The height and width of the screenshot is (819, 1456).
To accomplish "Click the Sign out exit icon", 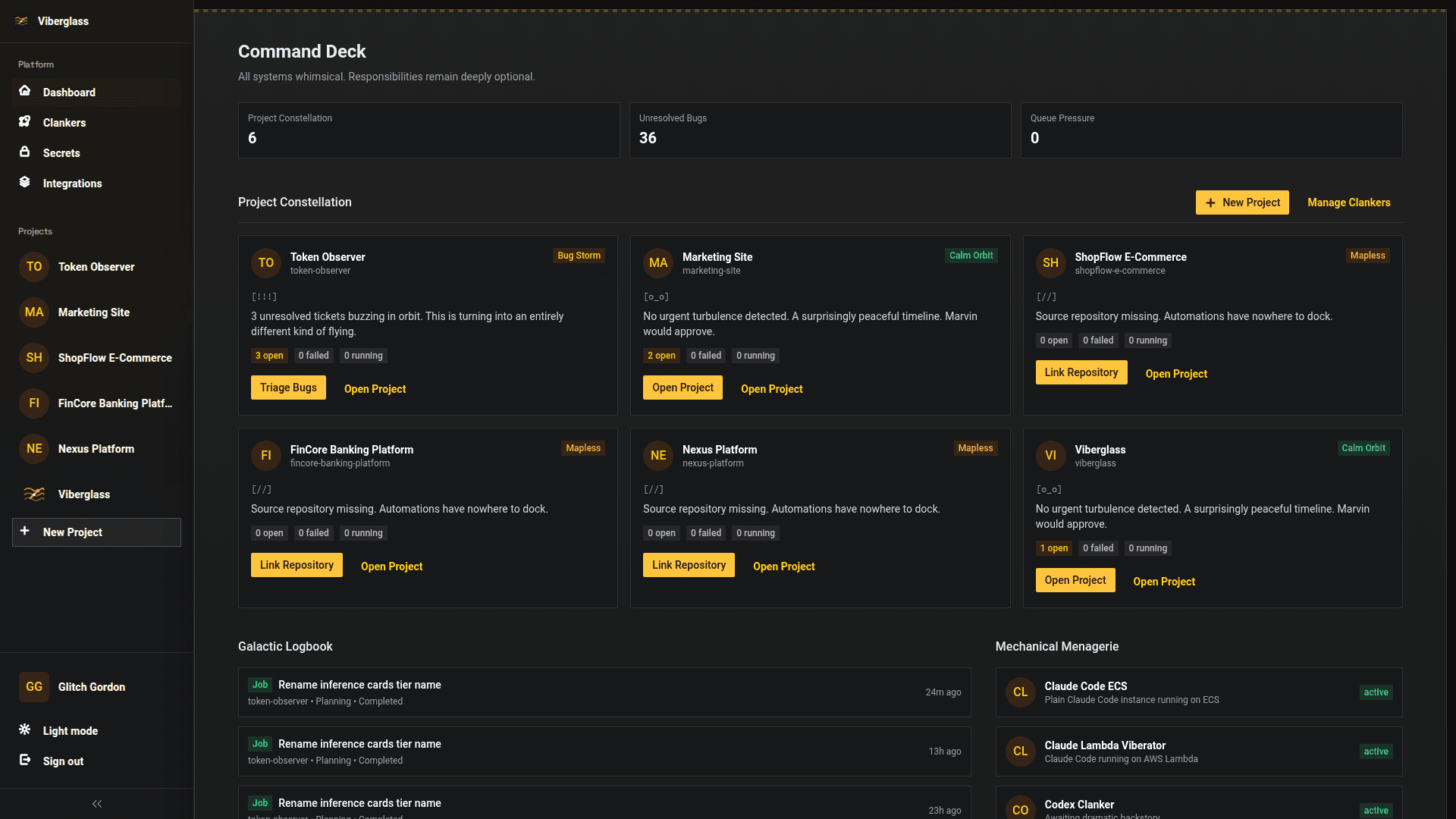I will click(x=25, y=761).
